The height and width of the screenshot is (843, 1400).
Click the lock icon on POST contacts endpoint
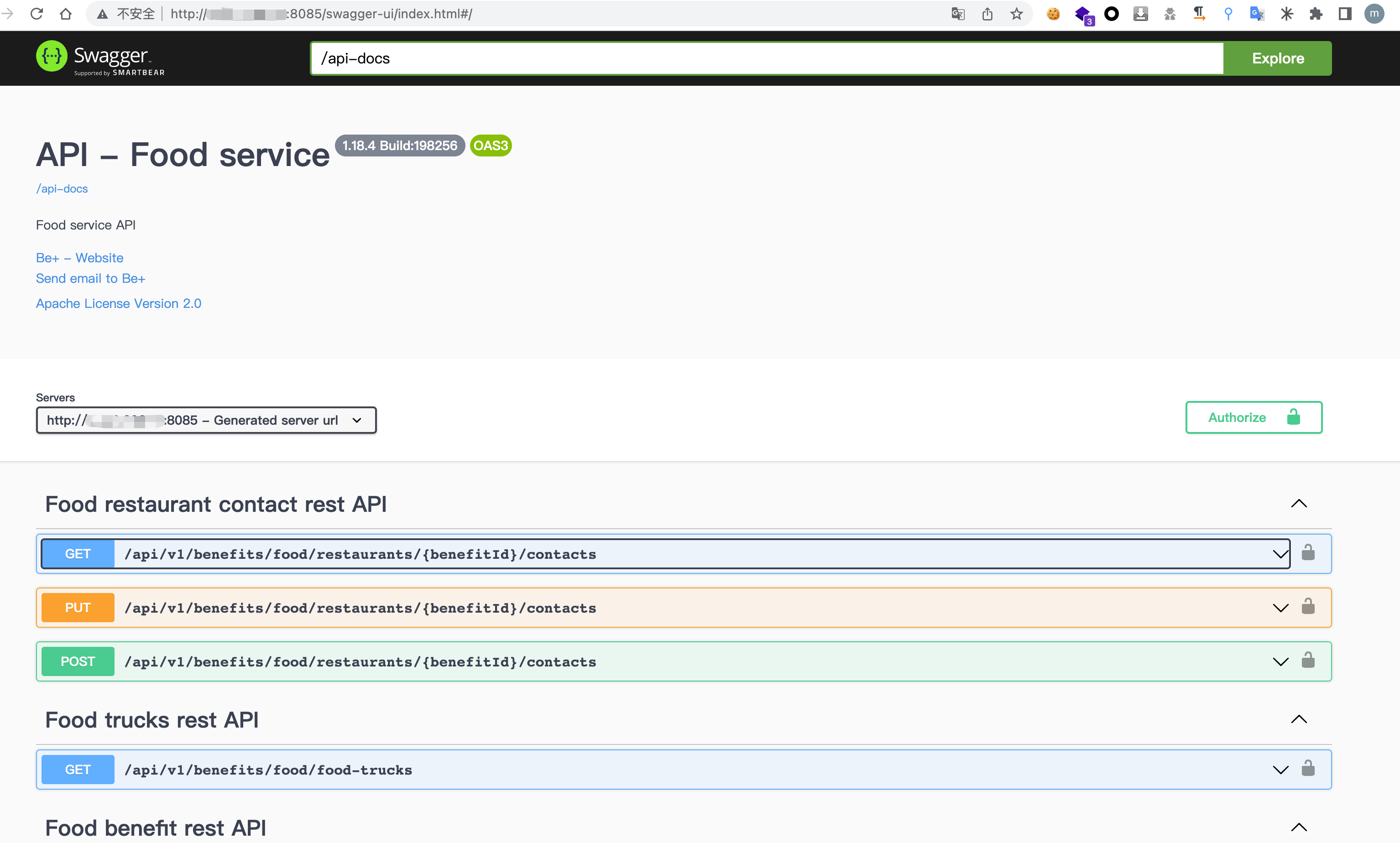[x=1308, y=660]
